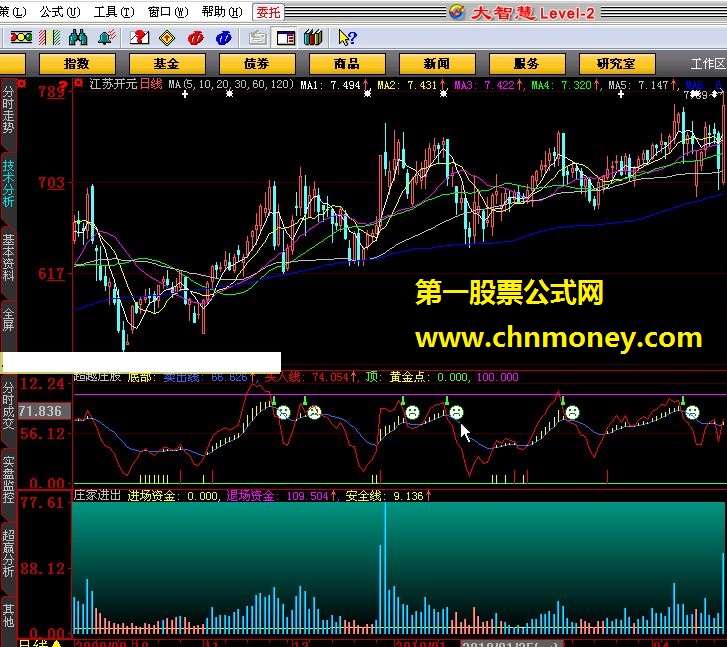Image resolution: width=727 pixels, height=647 pixels.
Task: Click the MA(5,10,20,30,60,120) parameter label
Action: click(231, 84)
